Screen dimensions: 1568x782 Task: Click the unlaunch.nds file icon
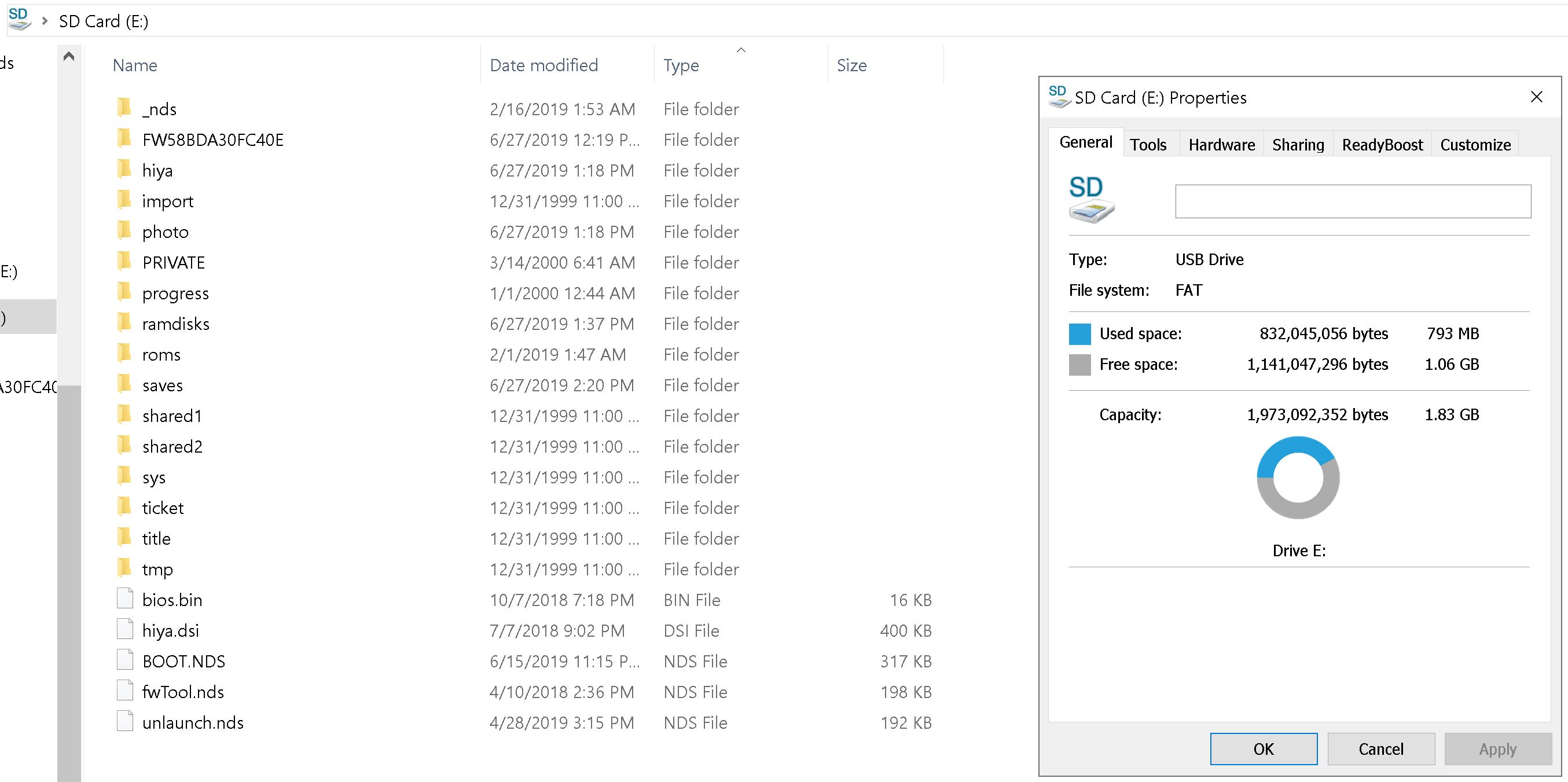pyautogui.click(x=125, y=722)
